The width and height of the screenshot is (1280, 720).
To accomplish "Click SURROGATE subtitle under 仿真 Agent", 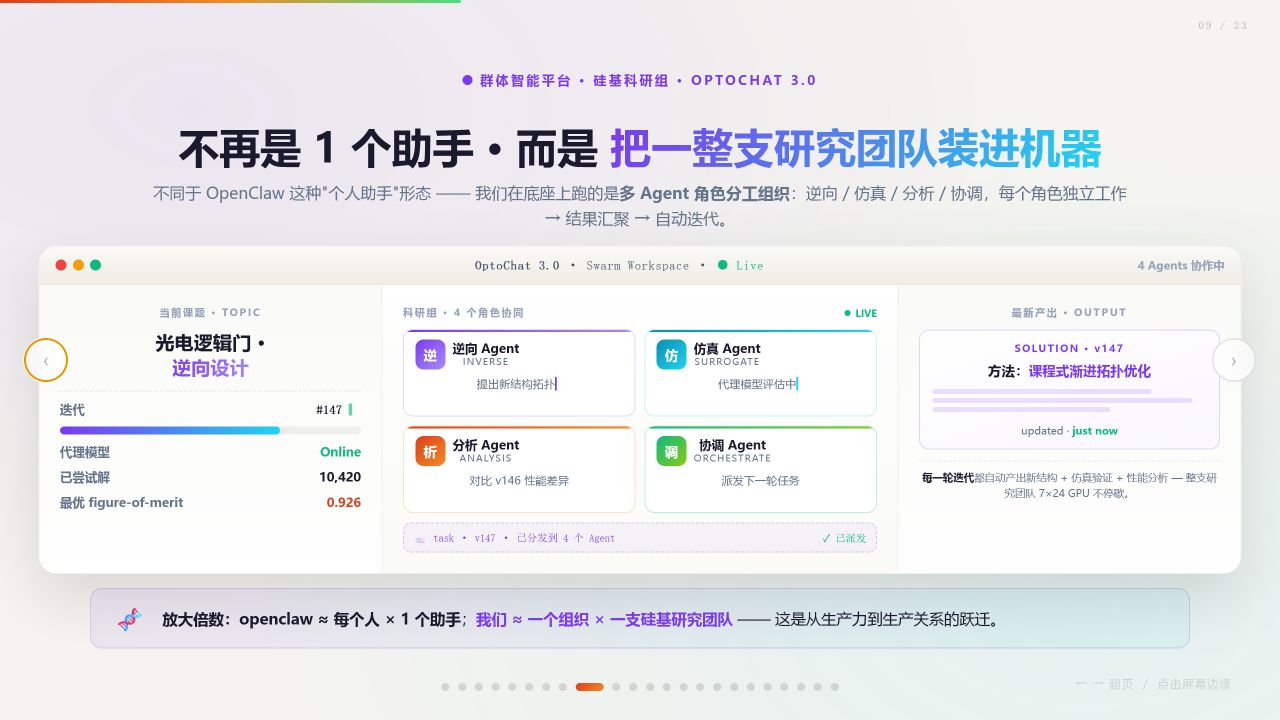I will (727, 362).
